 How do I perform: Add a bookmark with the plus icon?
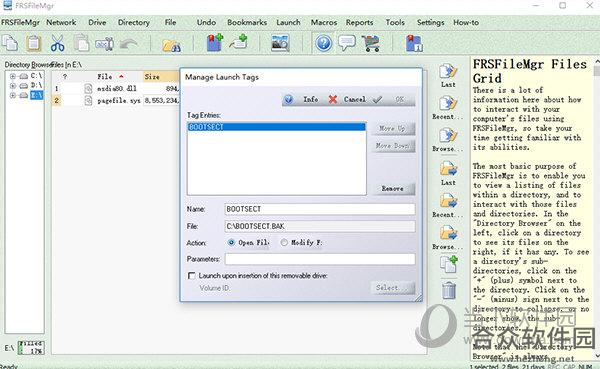point(215,42)
